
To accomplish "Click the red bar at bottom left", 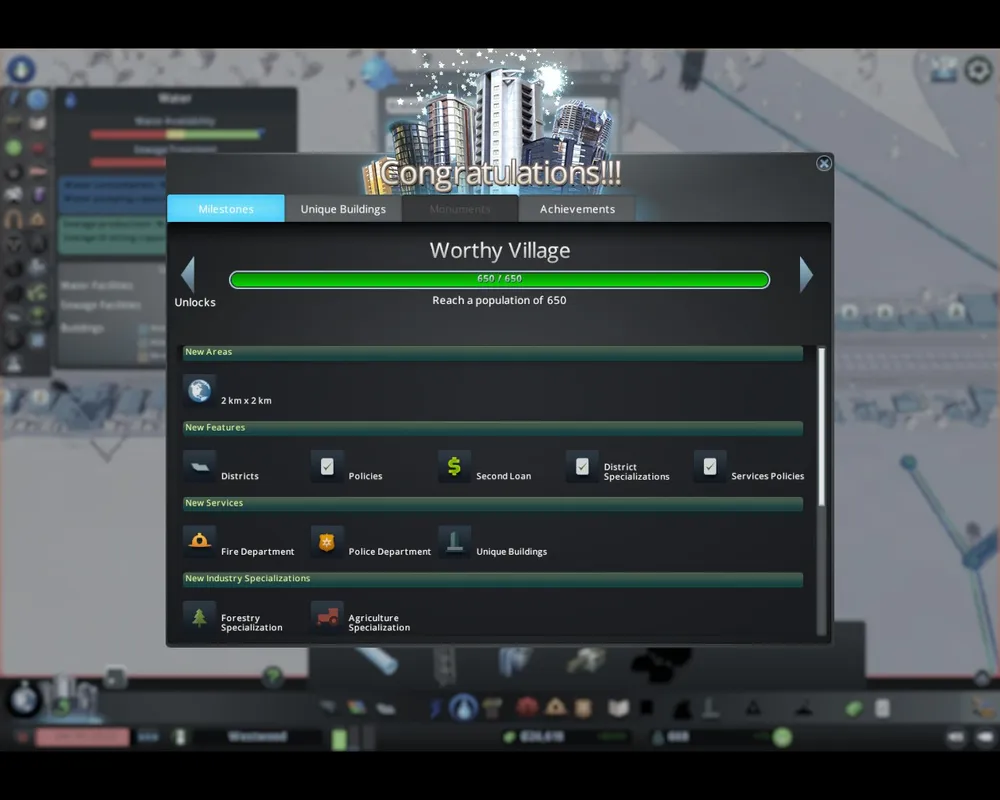I will [83, 737].
